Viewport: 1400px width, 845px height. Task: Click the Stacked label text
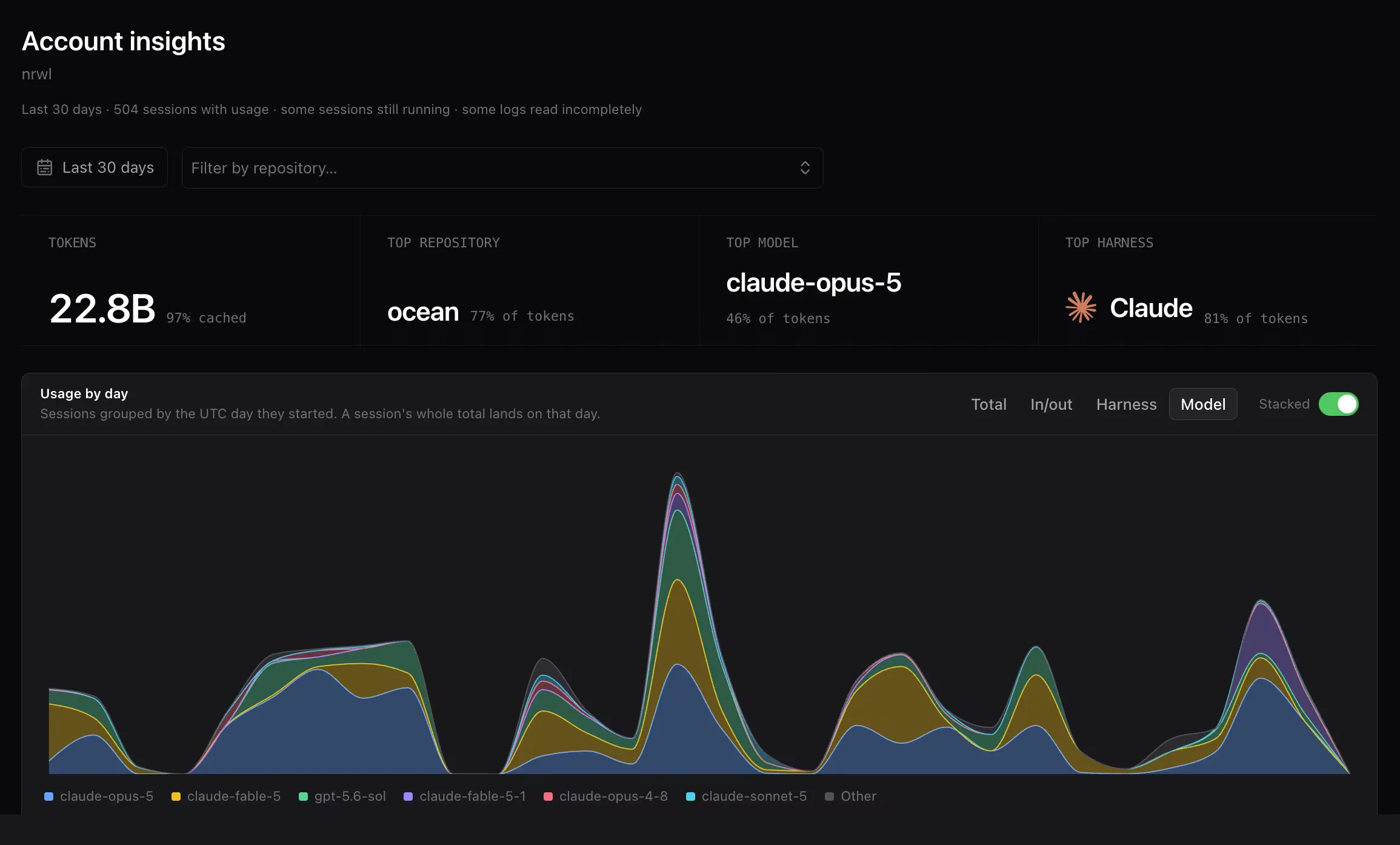(x=1284, y=404)
